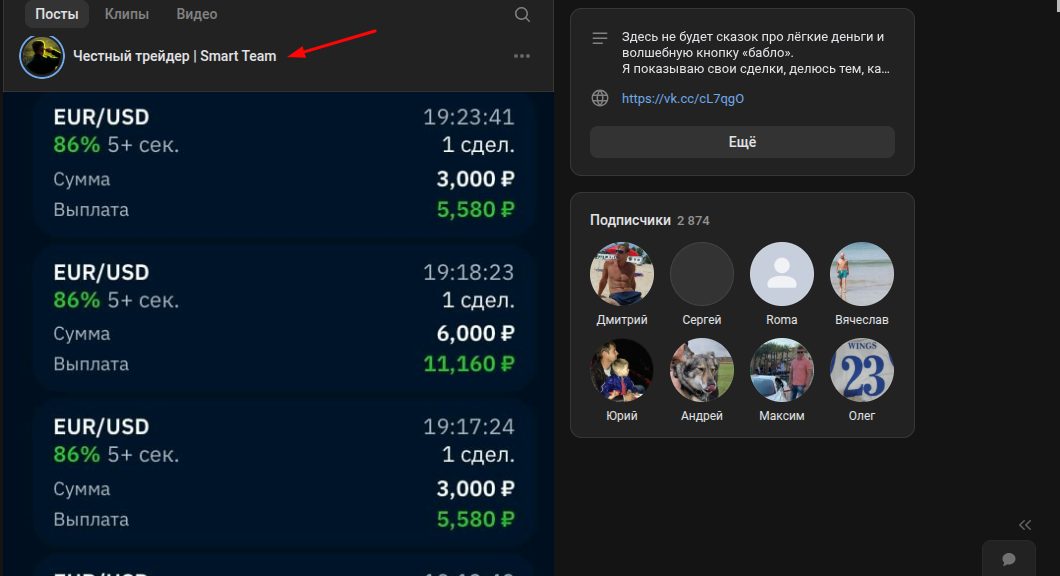Open subscriber Сергей's avatar
This screenshot has height=576, width=1060.
pos(702,274)
